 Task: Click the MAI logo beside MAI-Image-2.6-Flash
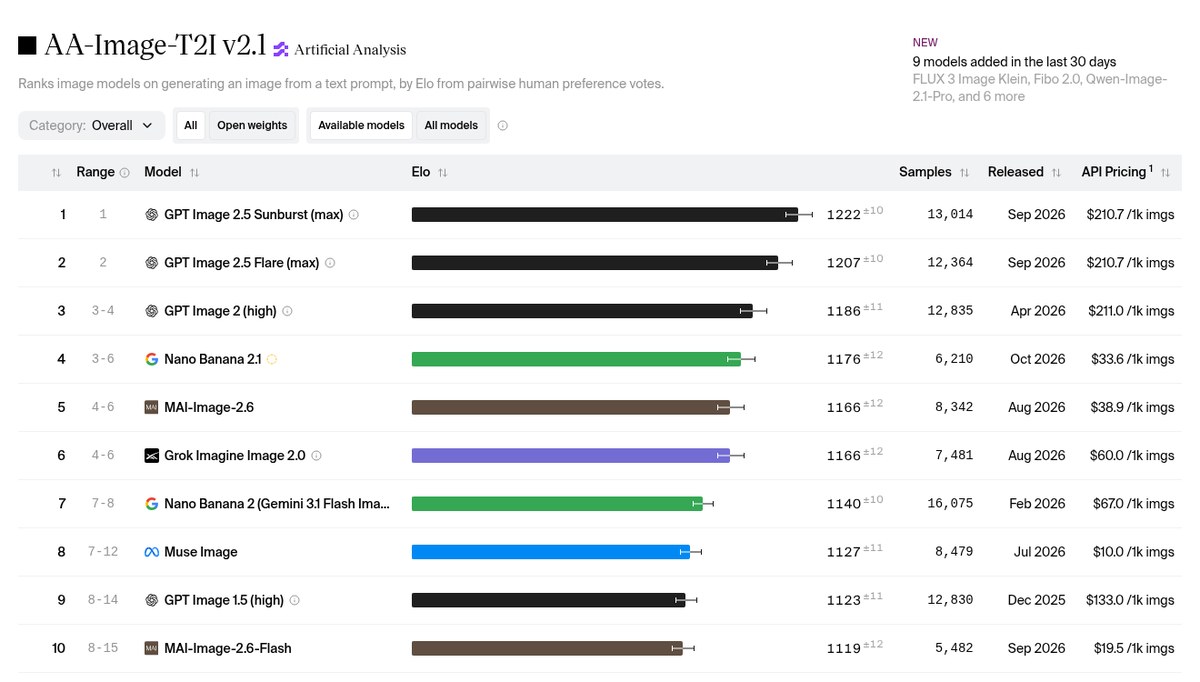pos(152,648)
